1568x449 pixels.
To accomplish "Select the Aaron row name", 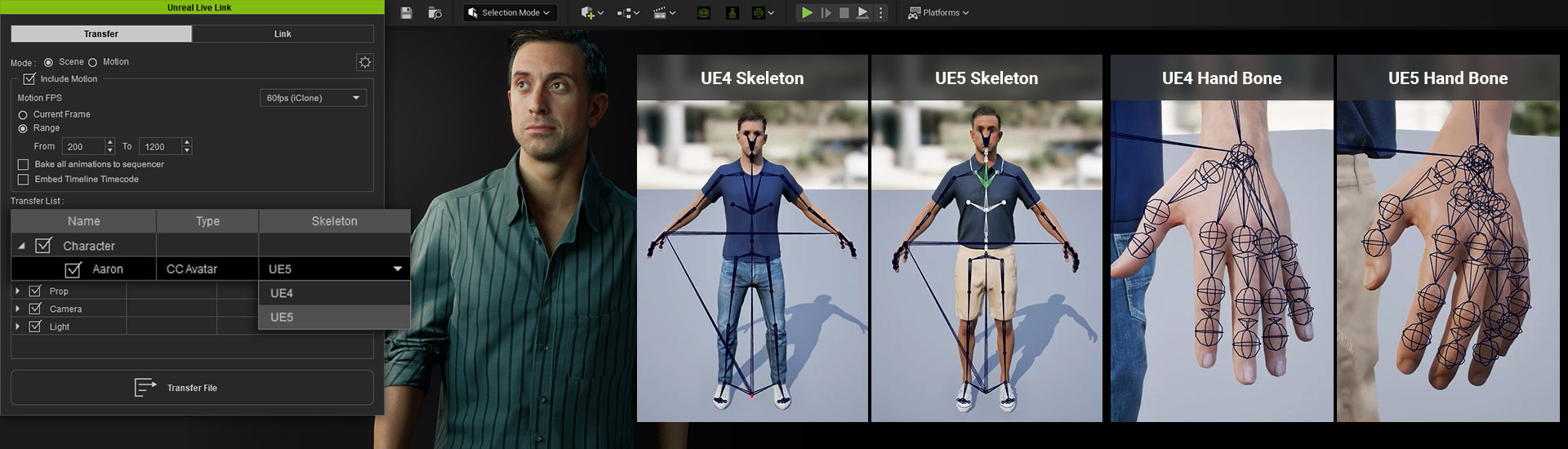I will (108, 269).
